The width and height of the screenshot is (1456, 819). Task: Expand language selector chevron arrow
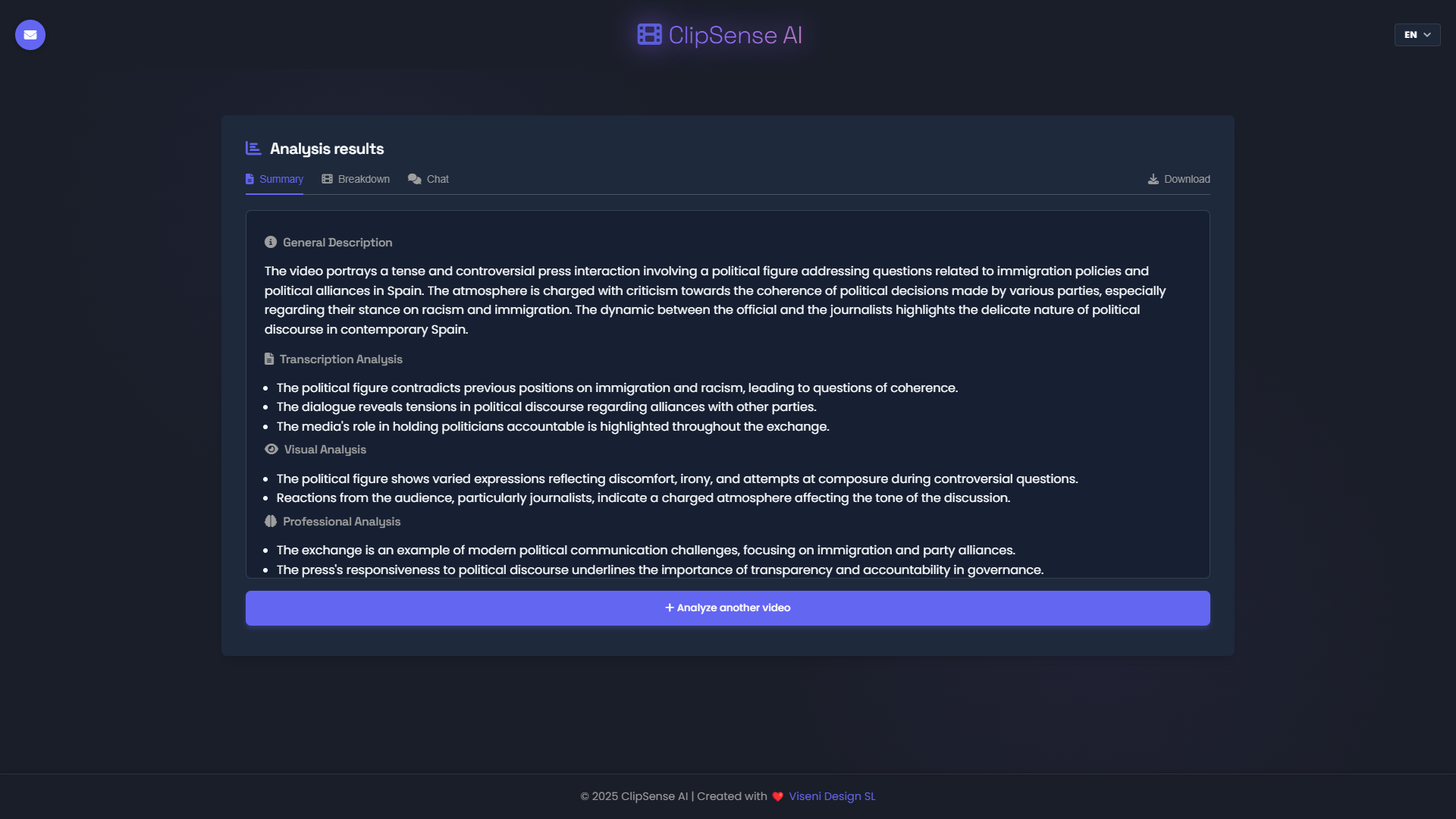coord(1427,35)
